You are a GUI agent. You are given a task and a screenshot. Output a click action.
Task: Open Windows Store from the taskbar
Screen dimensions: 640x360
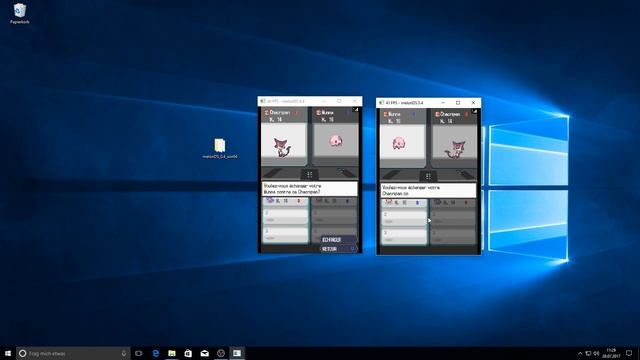point(188,353)
